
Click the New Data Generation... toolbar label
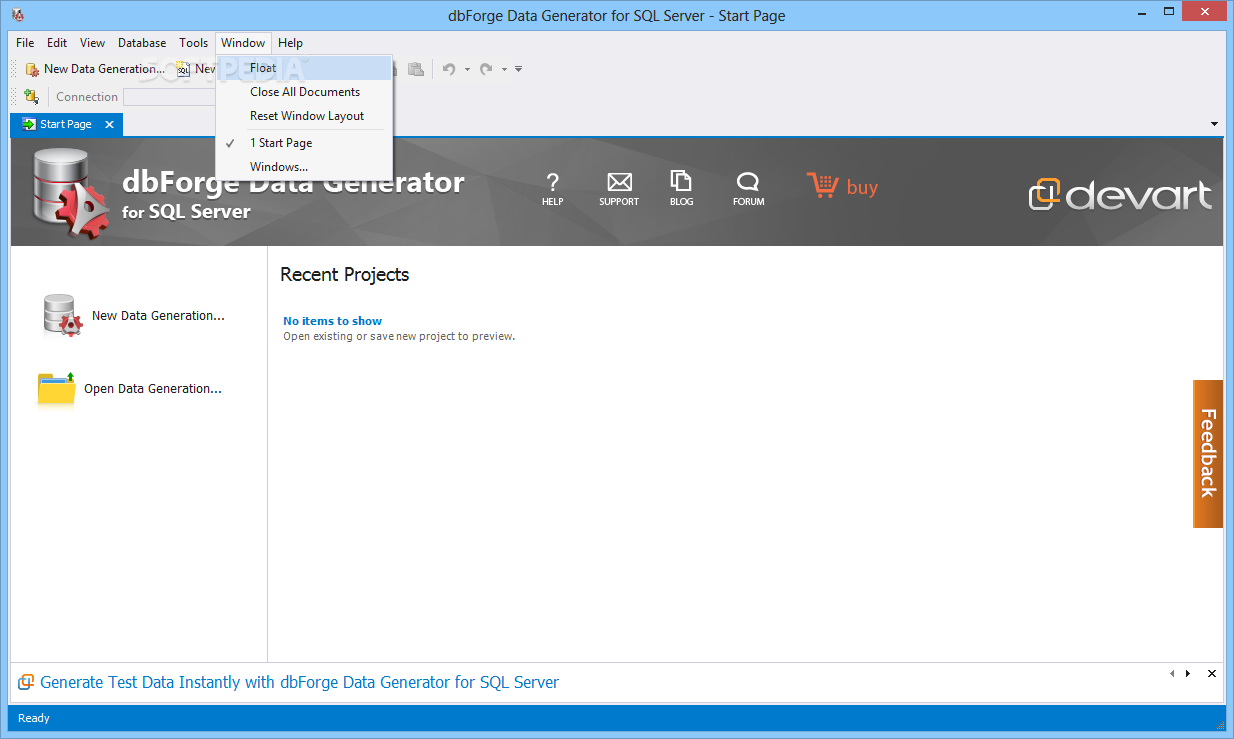pos(104,69)
